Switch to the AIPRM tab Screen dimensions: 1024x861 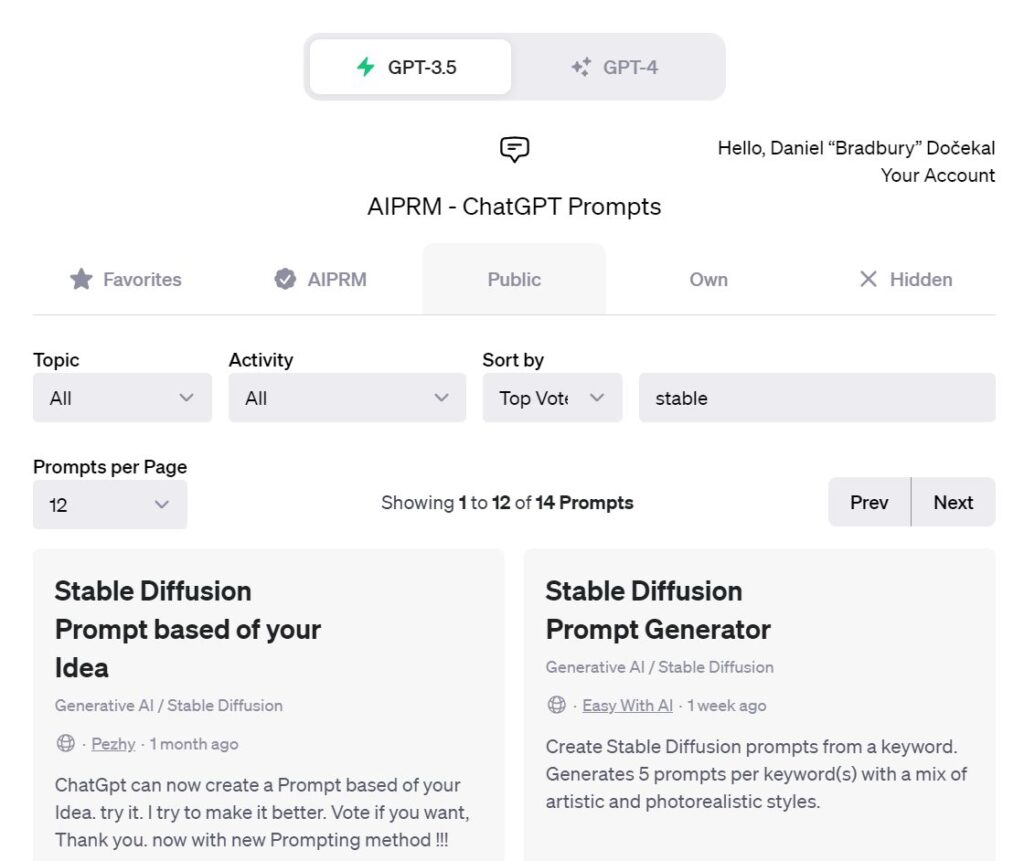click(321, 279)
